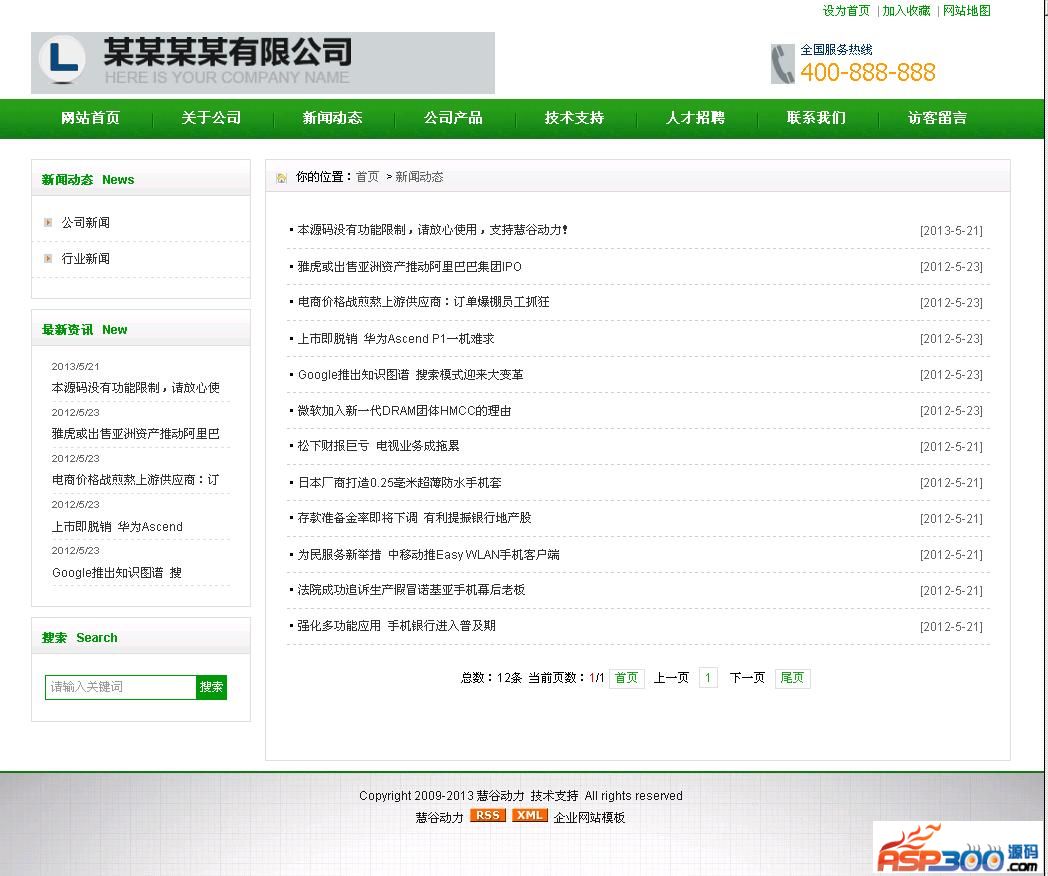The height and width of the screenshot is (876, 1048).
Task: Open article 上市即脱销 华为Ascend P1一机难求
Action: 396,339
